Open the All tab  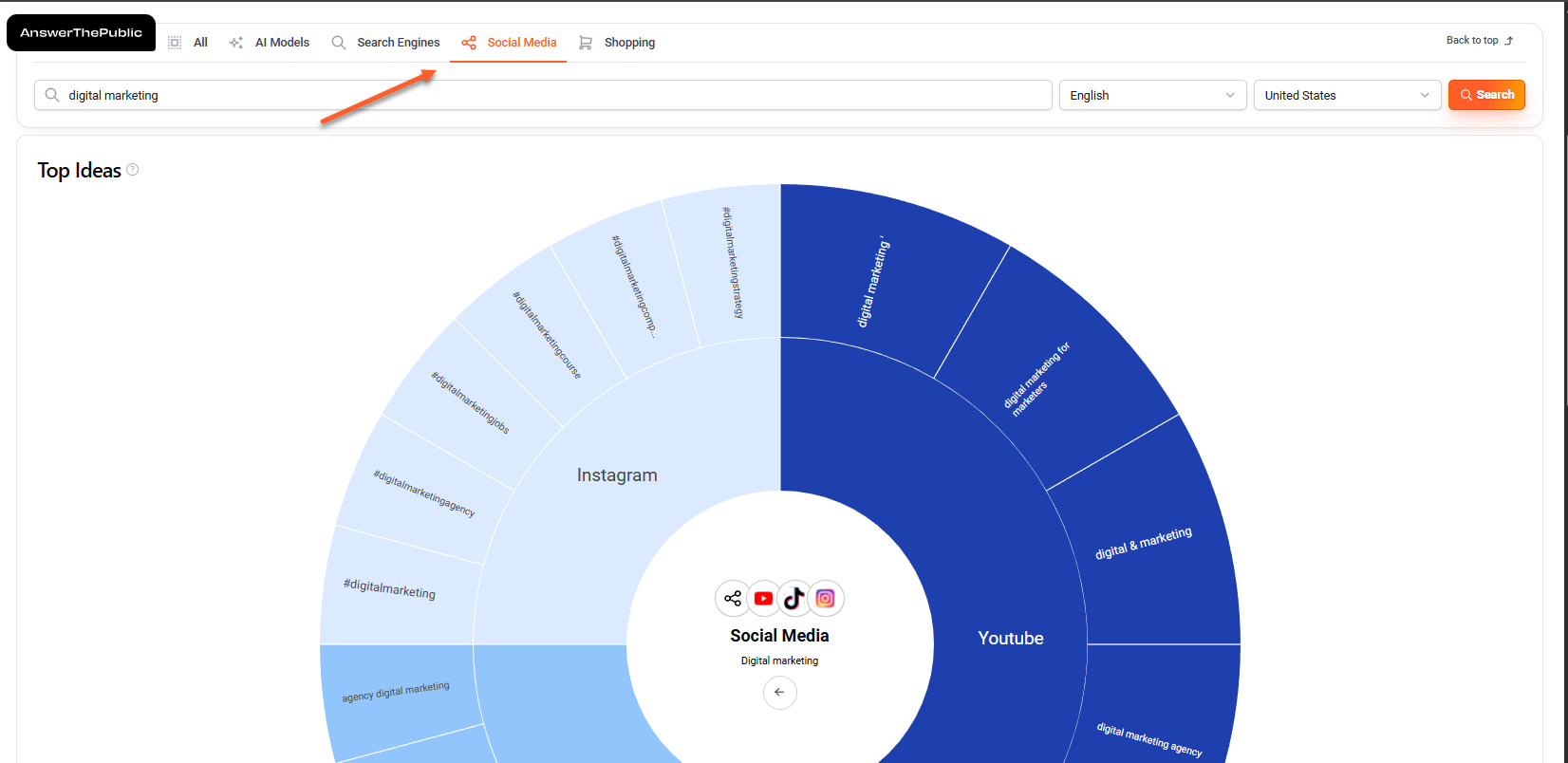(x=188, y=43)
